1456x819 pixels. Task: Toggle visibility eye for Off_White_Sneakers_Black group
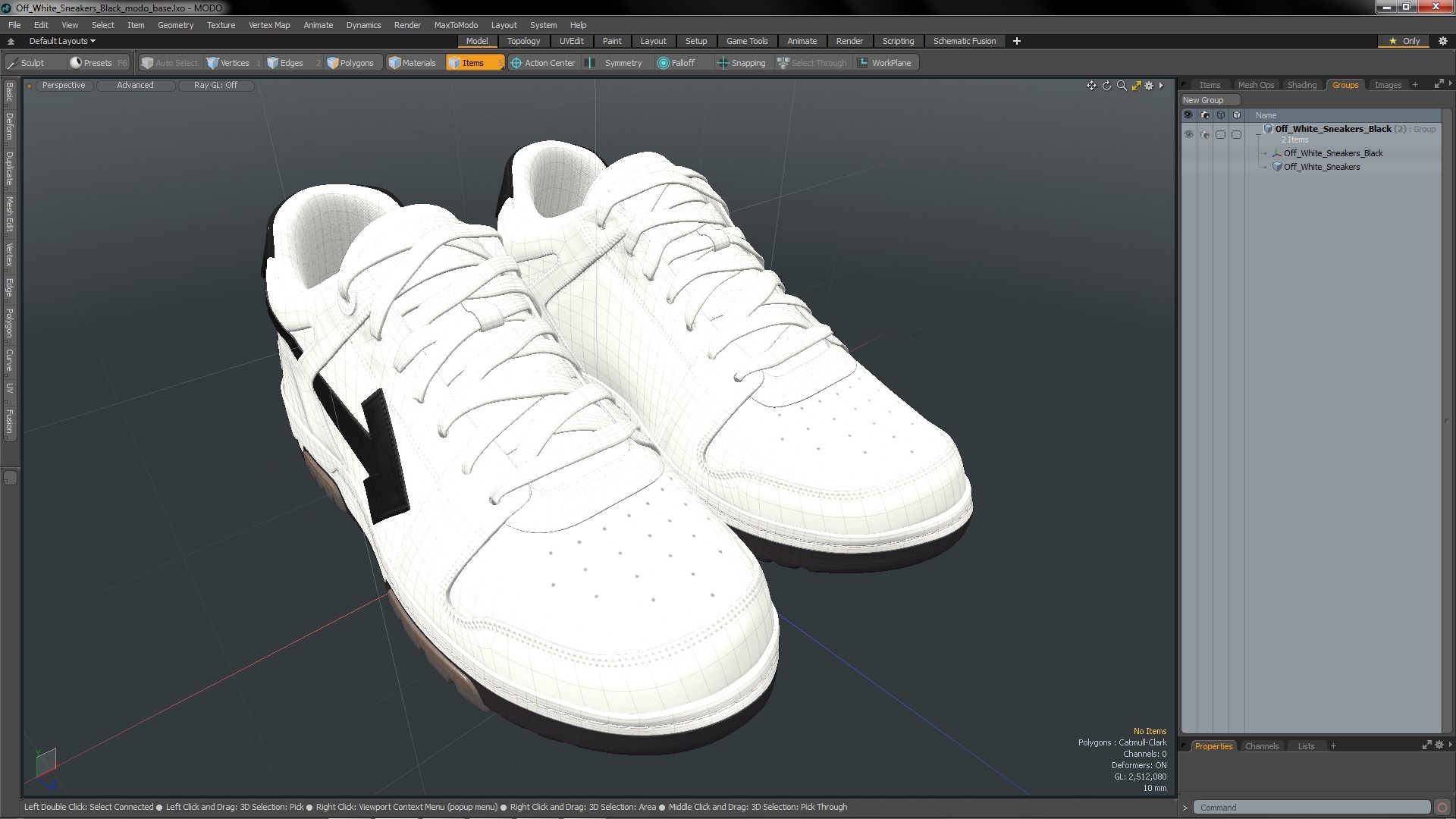tap(1188, 134)
